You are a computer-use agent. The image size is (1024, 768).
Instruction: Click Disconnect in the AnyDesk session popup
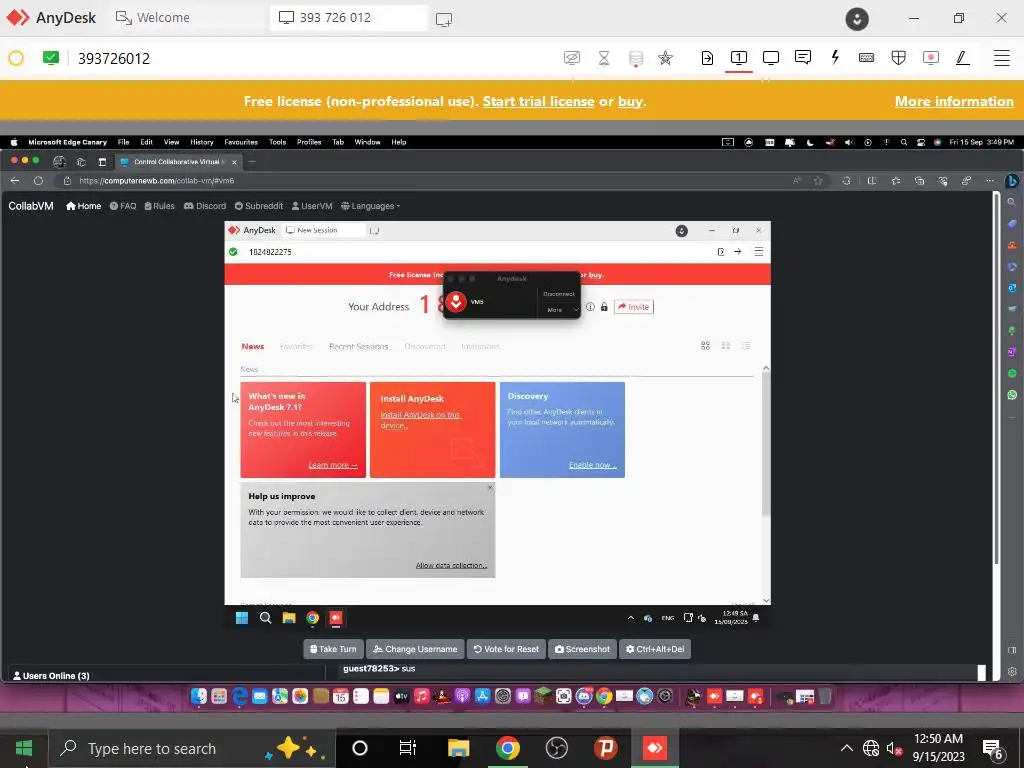[x=559, y=294]
